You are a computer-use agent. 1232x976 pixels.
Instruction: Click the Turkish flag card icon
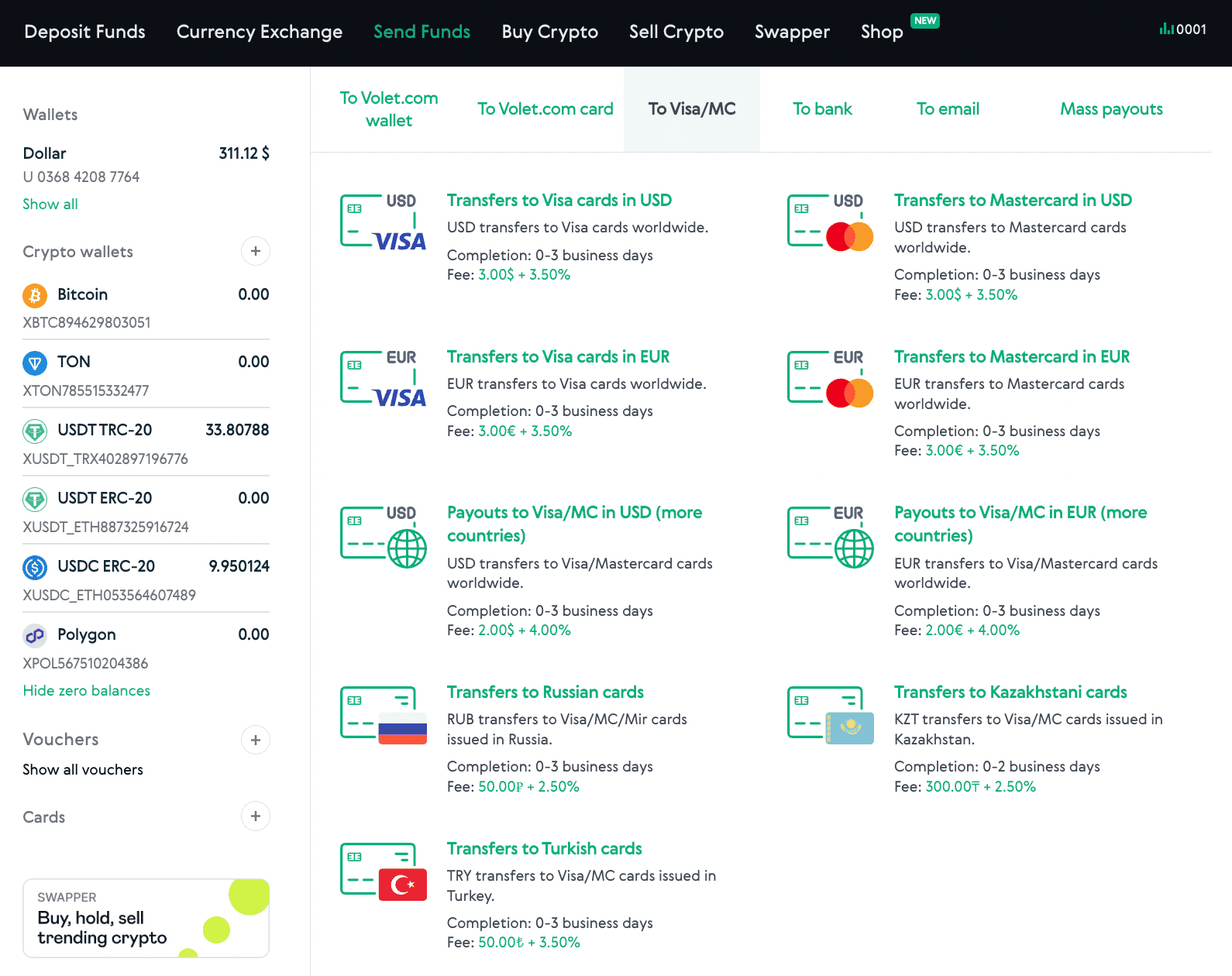[x=384, y=871]
